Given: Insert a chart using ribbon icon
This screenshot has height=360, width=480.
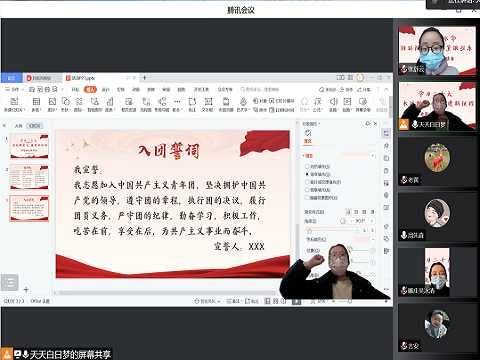Looking at the screenshot, I should tap(110, 104).
